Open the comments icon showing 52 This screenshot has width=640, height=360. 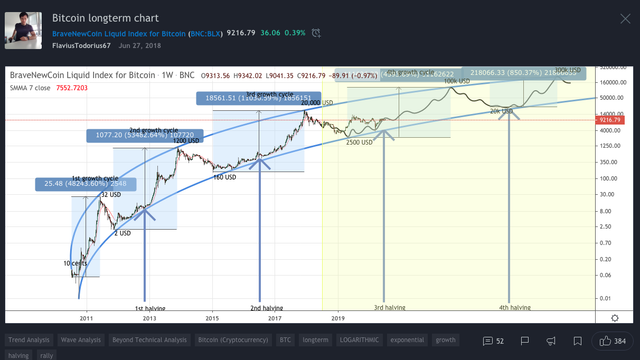[493, 341]
